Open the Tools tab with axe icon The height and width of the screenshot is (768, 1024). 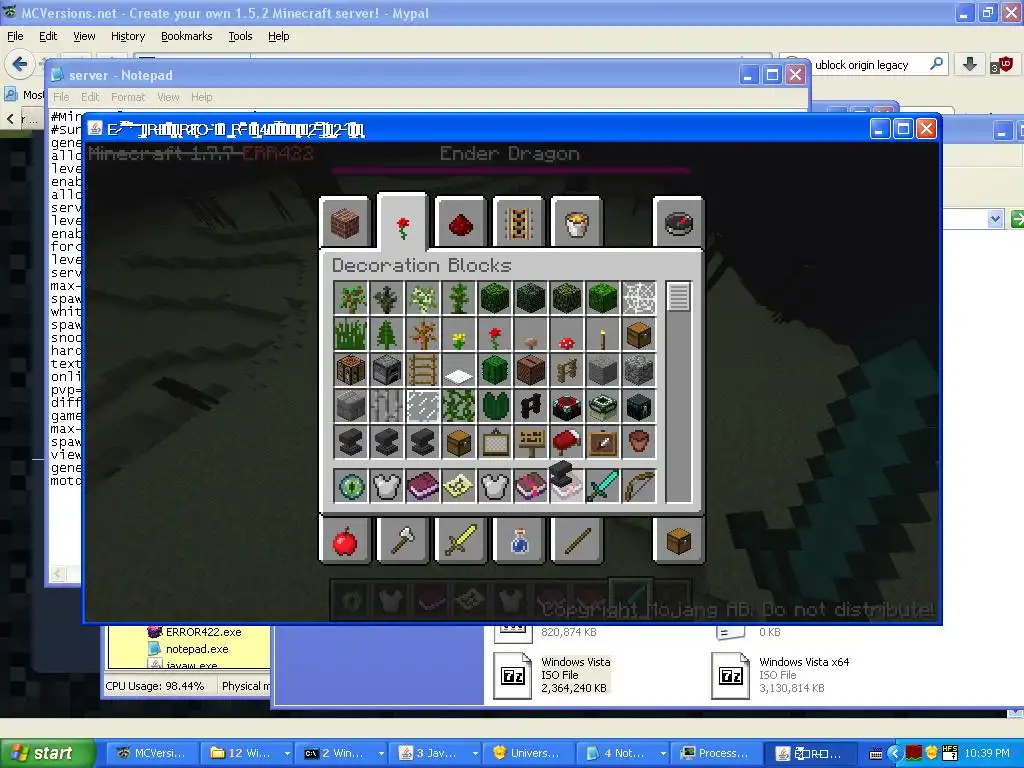[402, 540]
